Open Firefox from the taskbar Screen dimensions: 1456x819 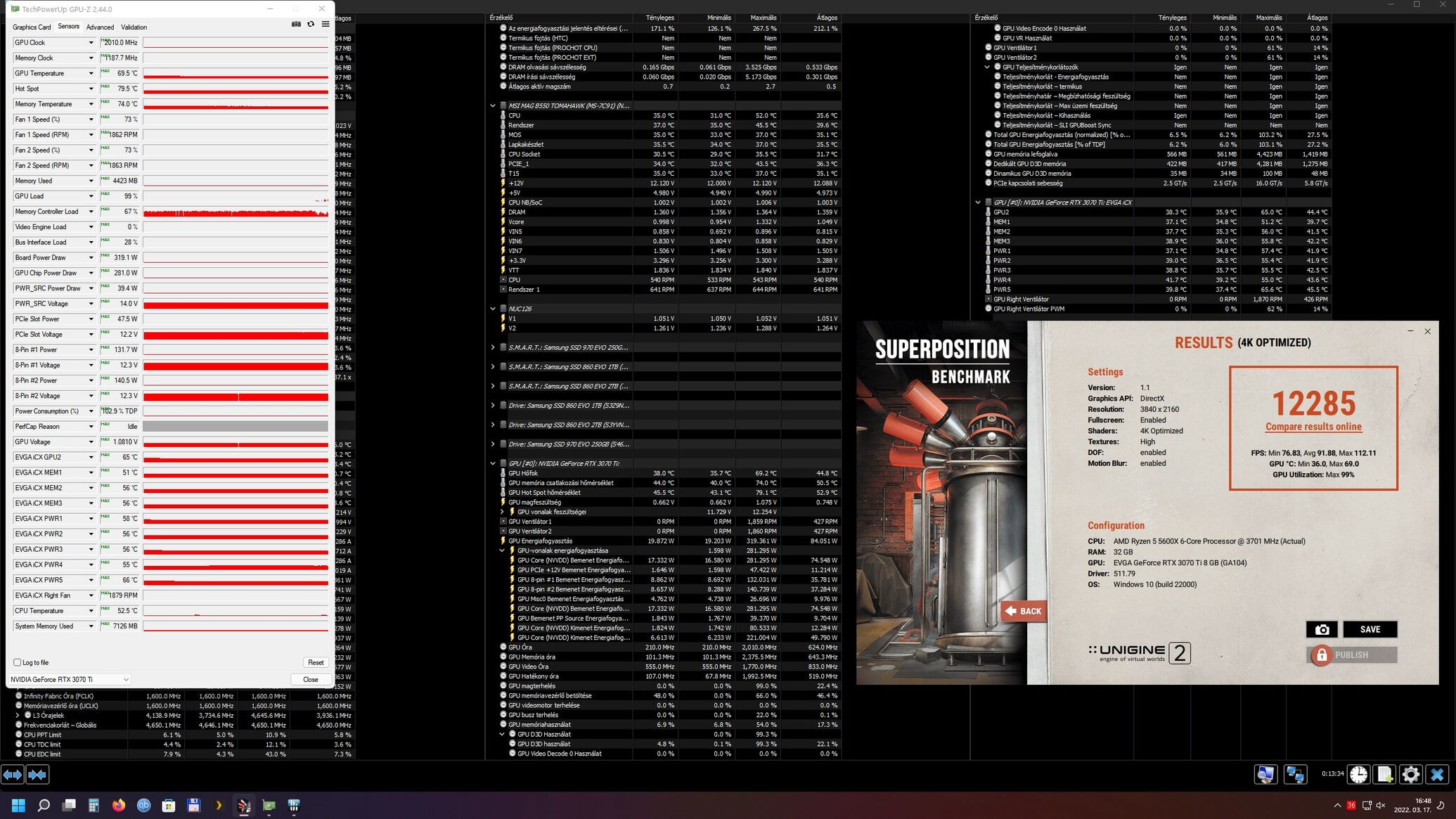119,806
